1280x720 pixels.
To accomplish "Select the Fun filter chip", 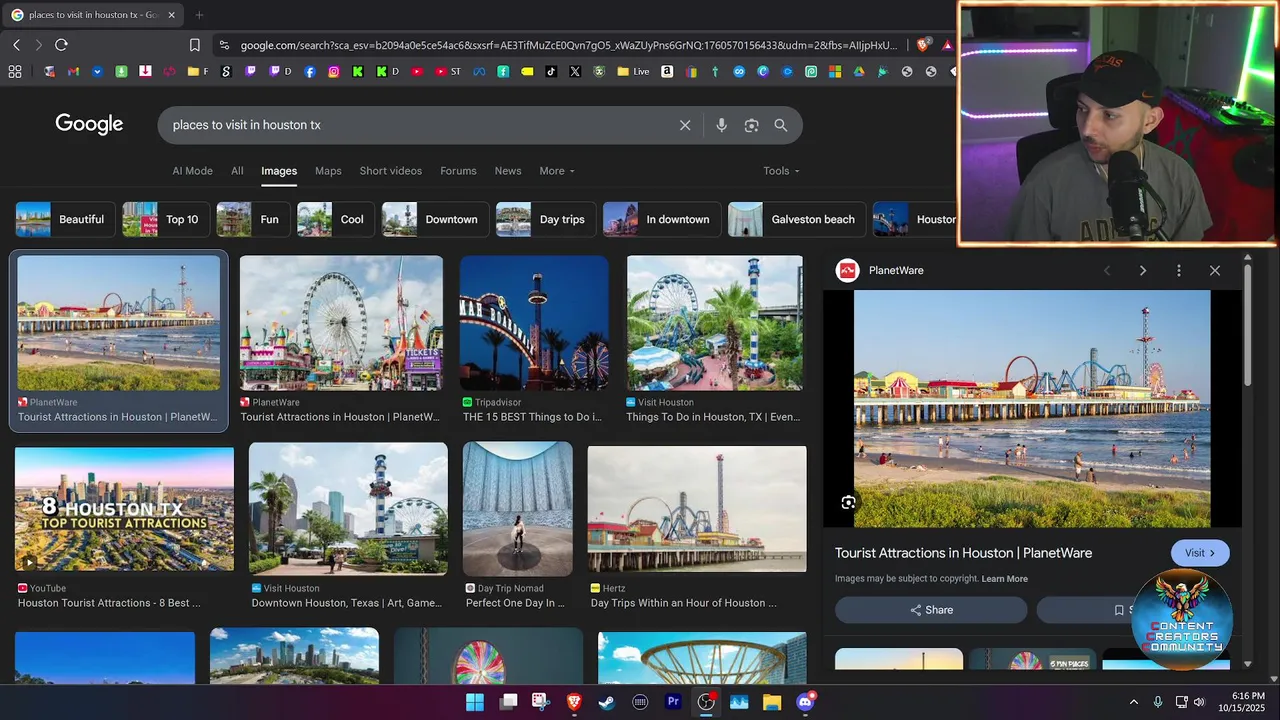I will (253, 219).
